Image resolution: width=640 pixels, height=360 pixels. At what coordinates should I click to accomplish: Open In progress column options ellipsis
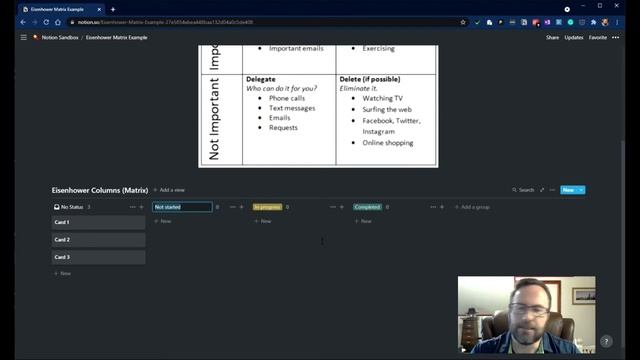point(333,207)
